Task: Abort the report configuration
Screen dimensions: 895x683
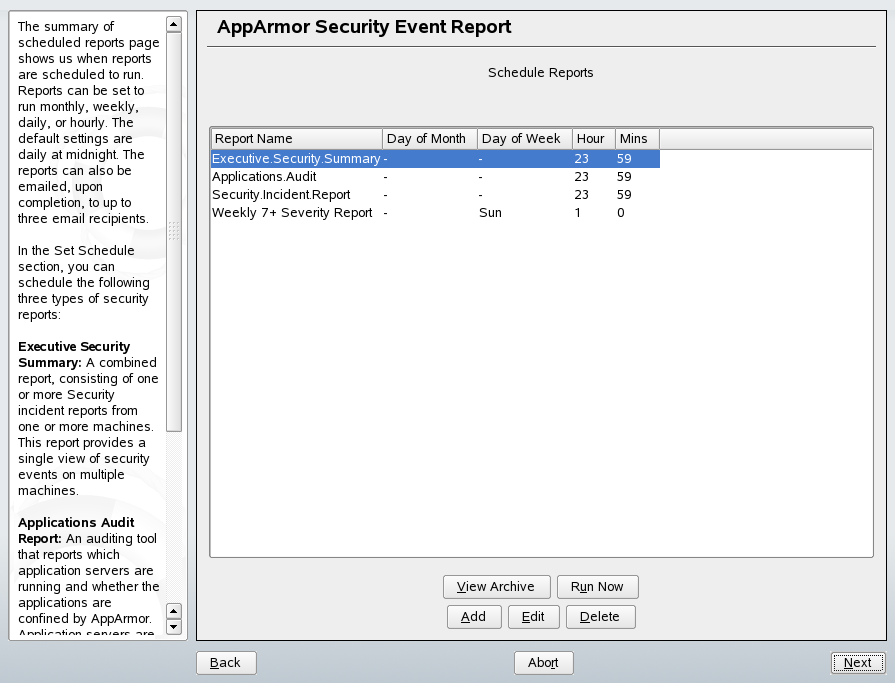Action: pos(543,662)
